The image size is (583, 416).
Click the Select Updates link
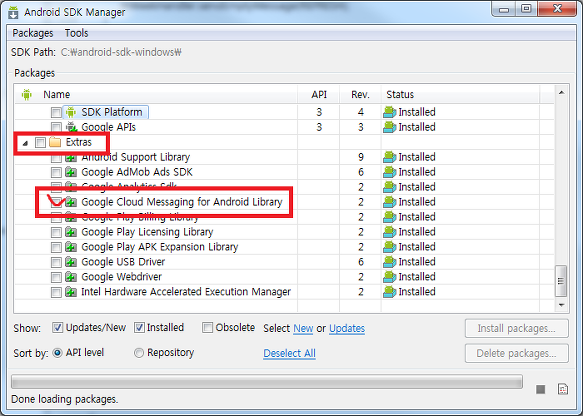click(x=347, y=328)
